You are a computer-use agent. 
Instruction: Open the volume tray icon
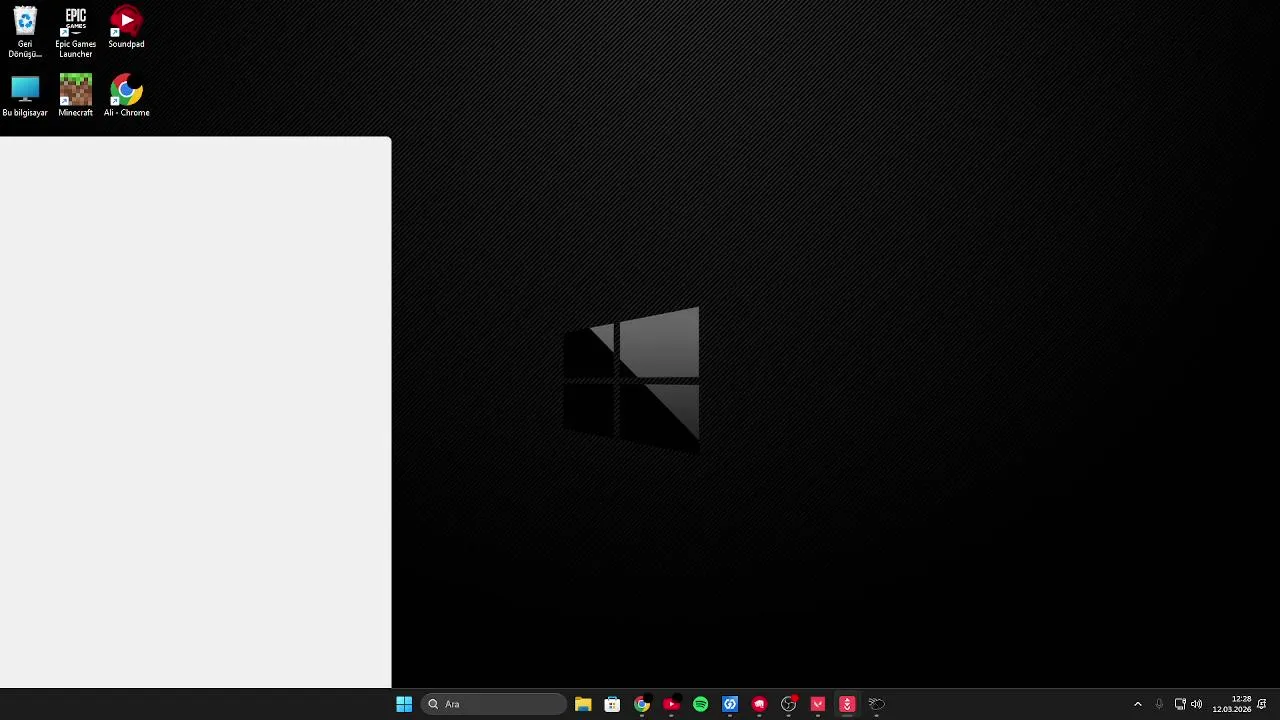(x=1196, y=704)
